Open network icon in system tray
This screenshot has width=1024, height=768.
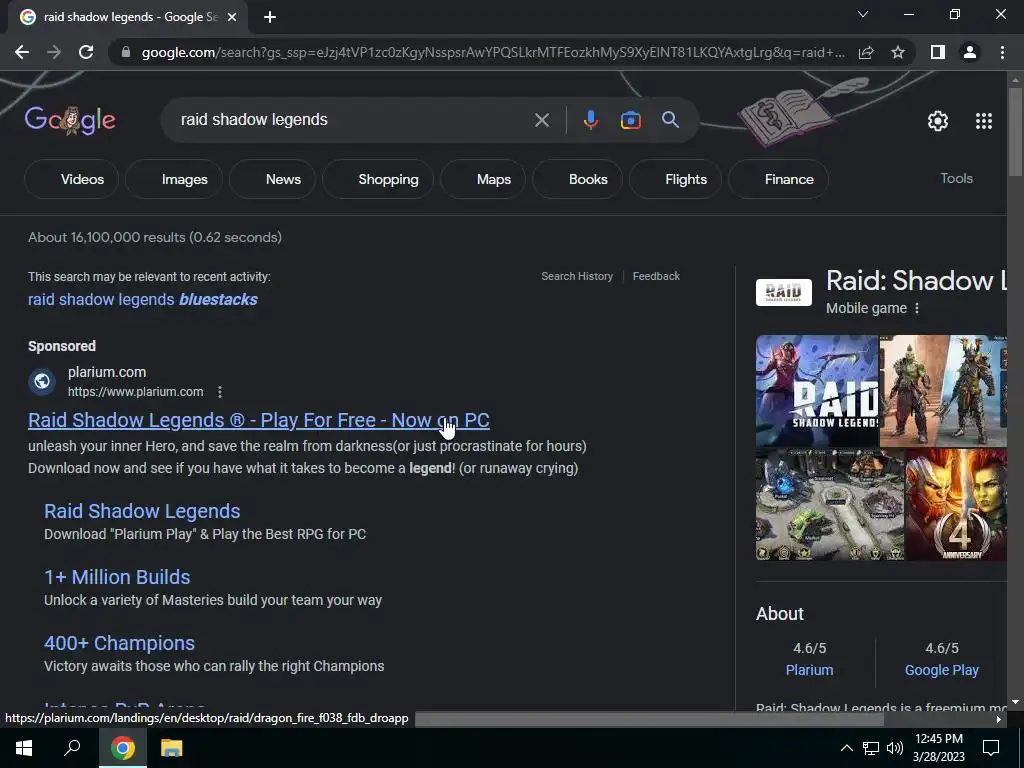871,748
